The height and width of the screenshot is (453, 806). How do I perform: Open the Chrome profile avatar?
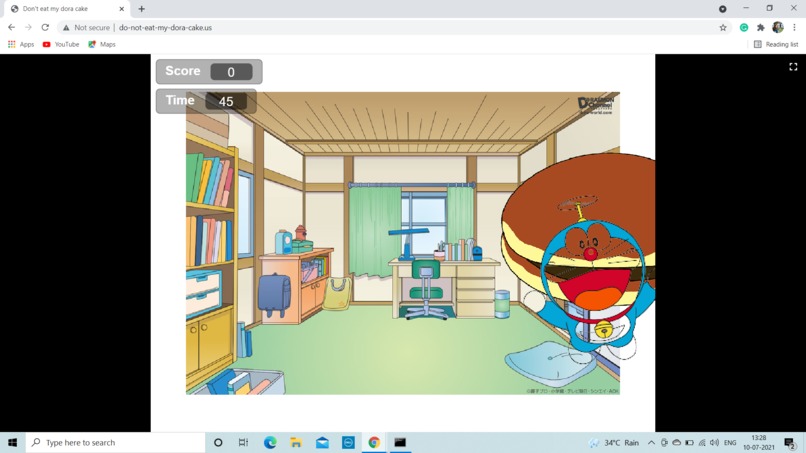point(778,27)
